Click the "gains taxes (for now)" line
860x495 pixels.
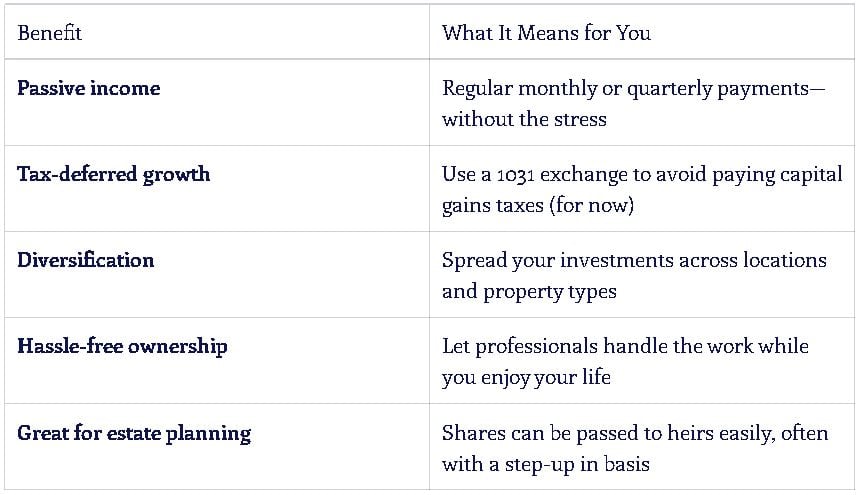537,206
